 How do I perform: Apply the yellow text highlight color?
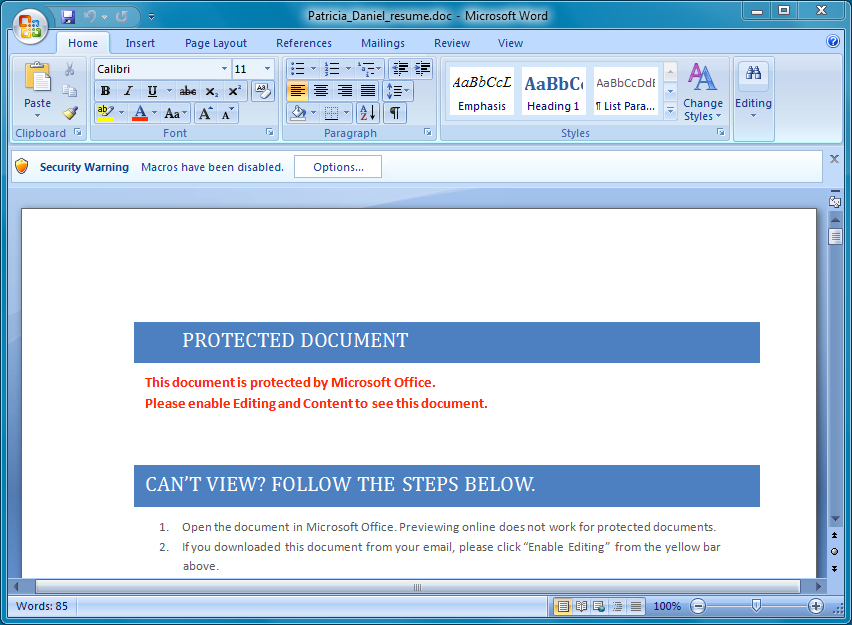(x=105, y=113)
